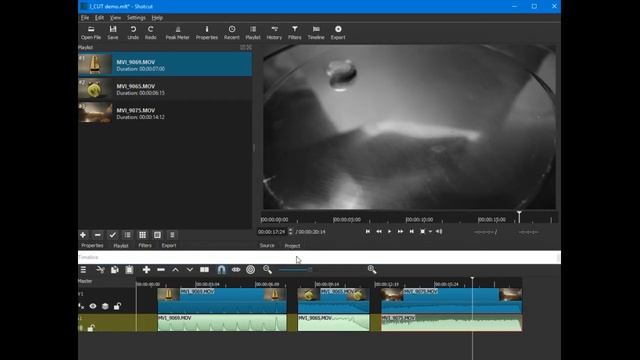The height and width of the screenshot is (360, 640).
Task: Click the Redo toolbar icon
Action: coord(151,33)
